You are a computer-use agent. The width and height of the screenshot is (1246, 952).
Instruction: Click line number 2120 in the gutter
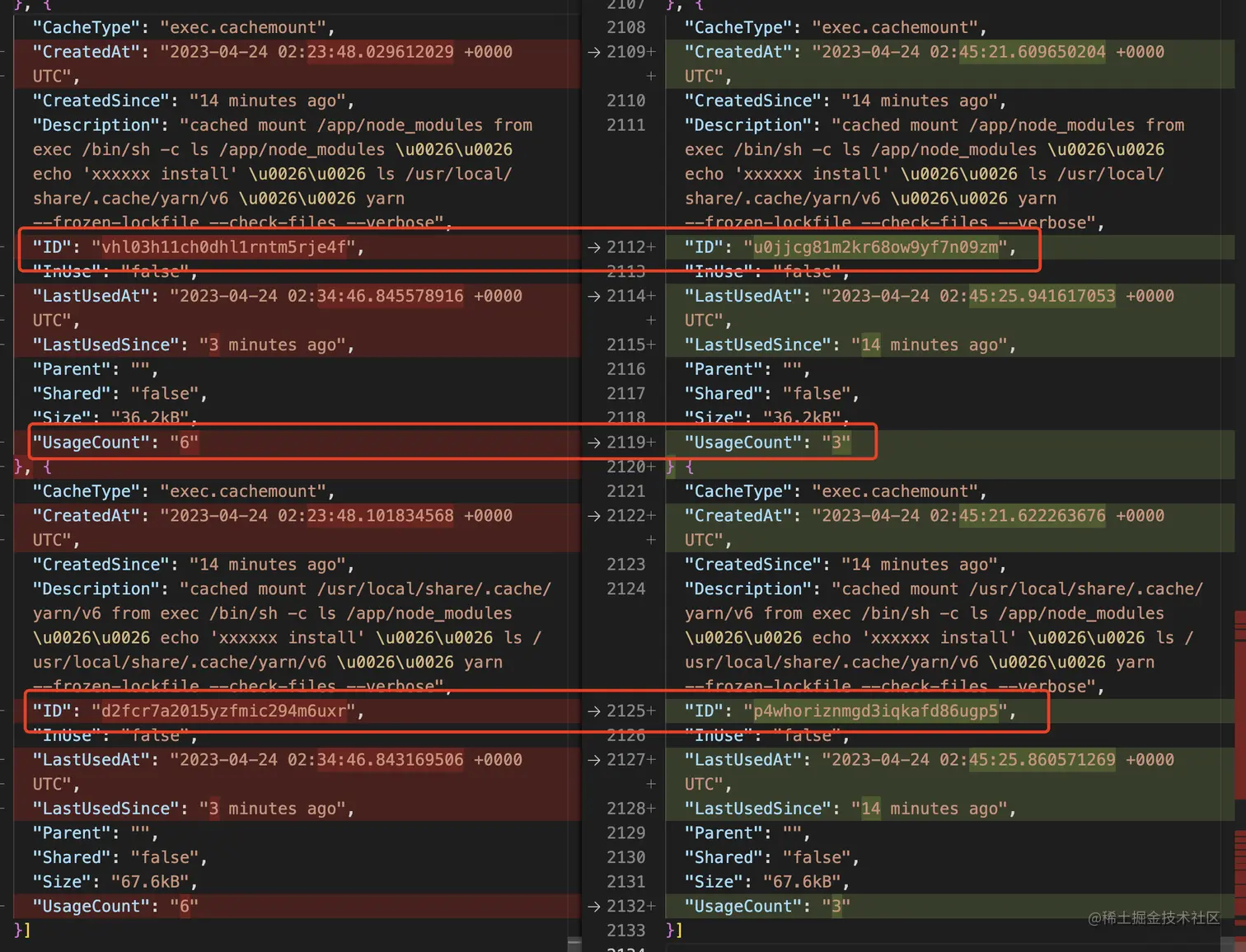(626, 467)
